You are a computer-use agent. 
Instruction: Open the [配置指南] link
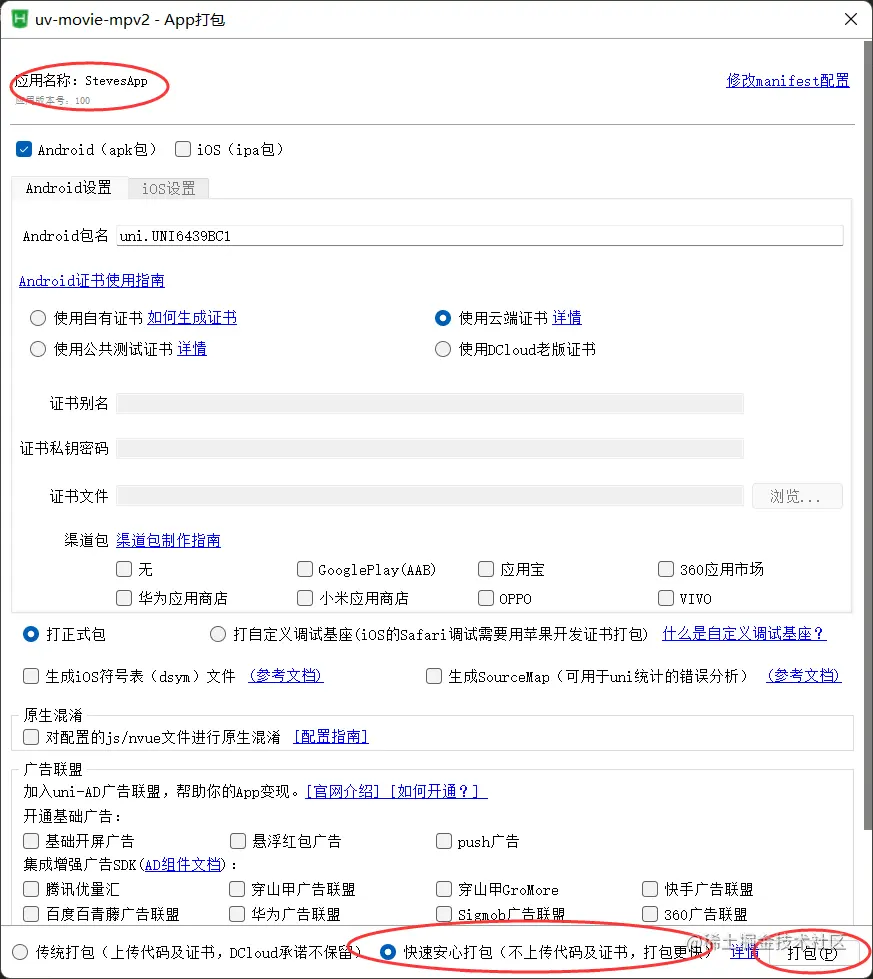(x=331, y=737)
